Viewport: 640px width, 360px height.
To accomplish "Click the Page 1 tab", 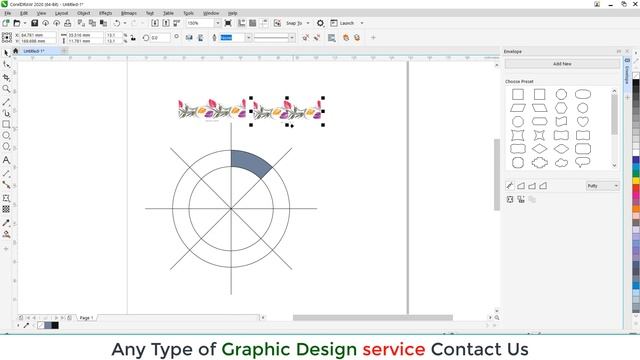I will tap(86, 318).
